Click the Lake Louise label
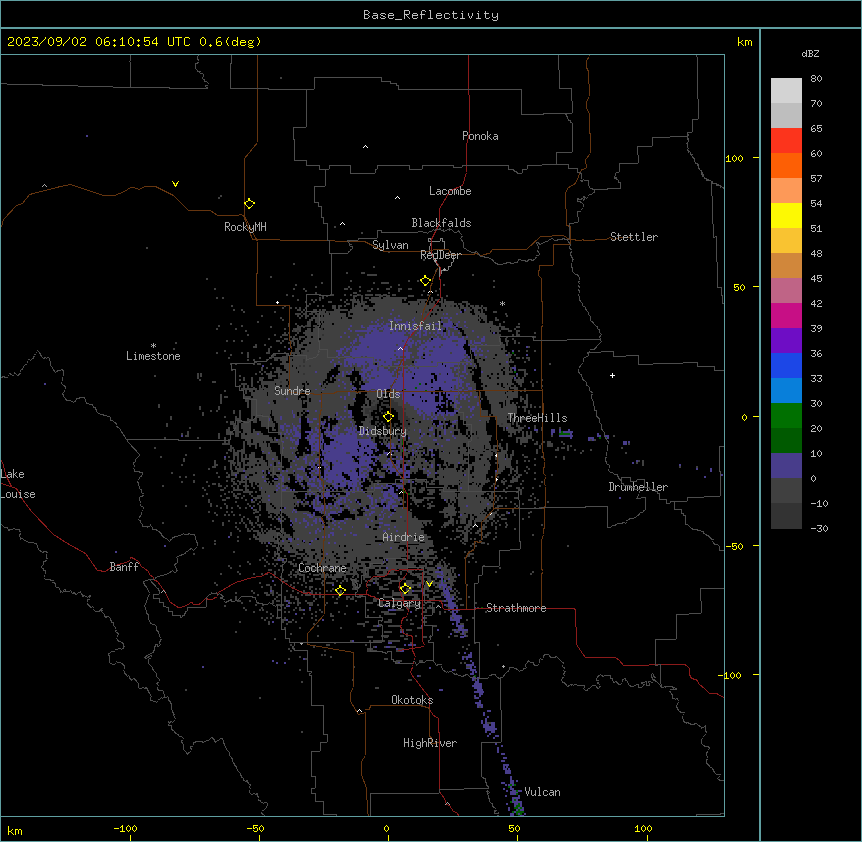The height and width of the screenshot is (842, 862). coord(18,484)
